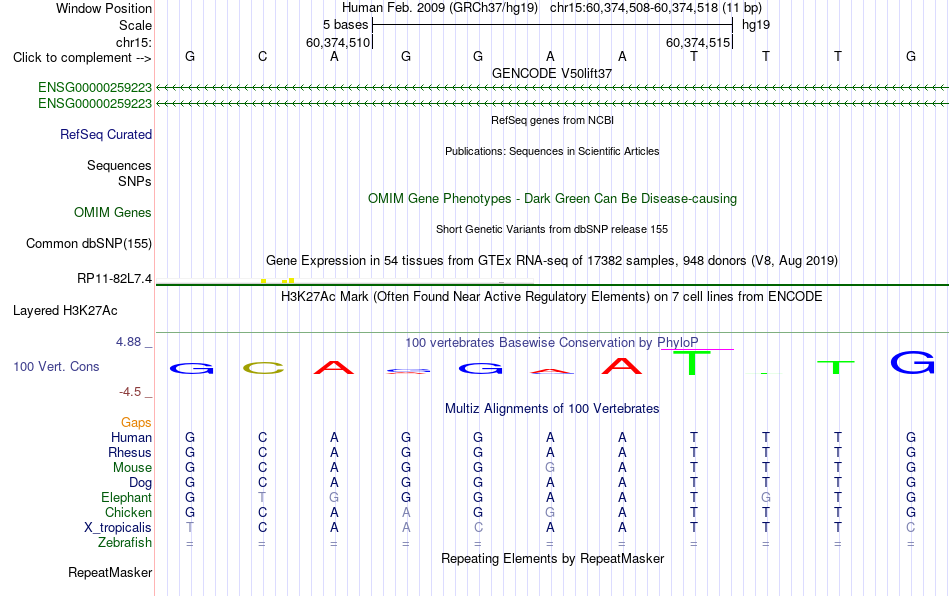Open the GENCODE V50lift37 track title

click(552, 73)
